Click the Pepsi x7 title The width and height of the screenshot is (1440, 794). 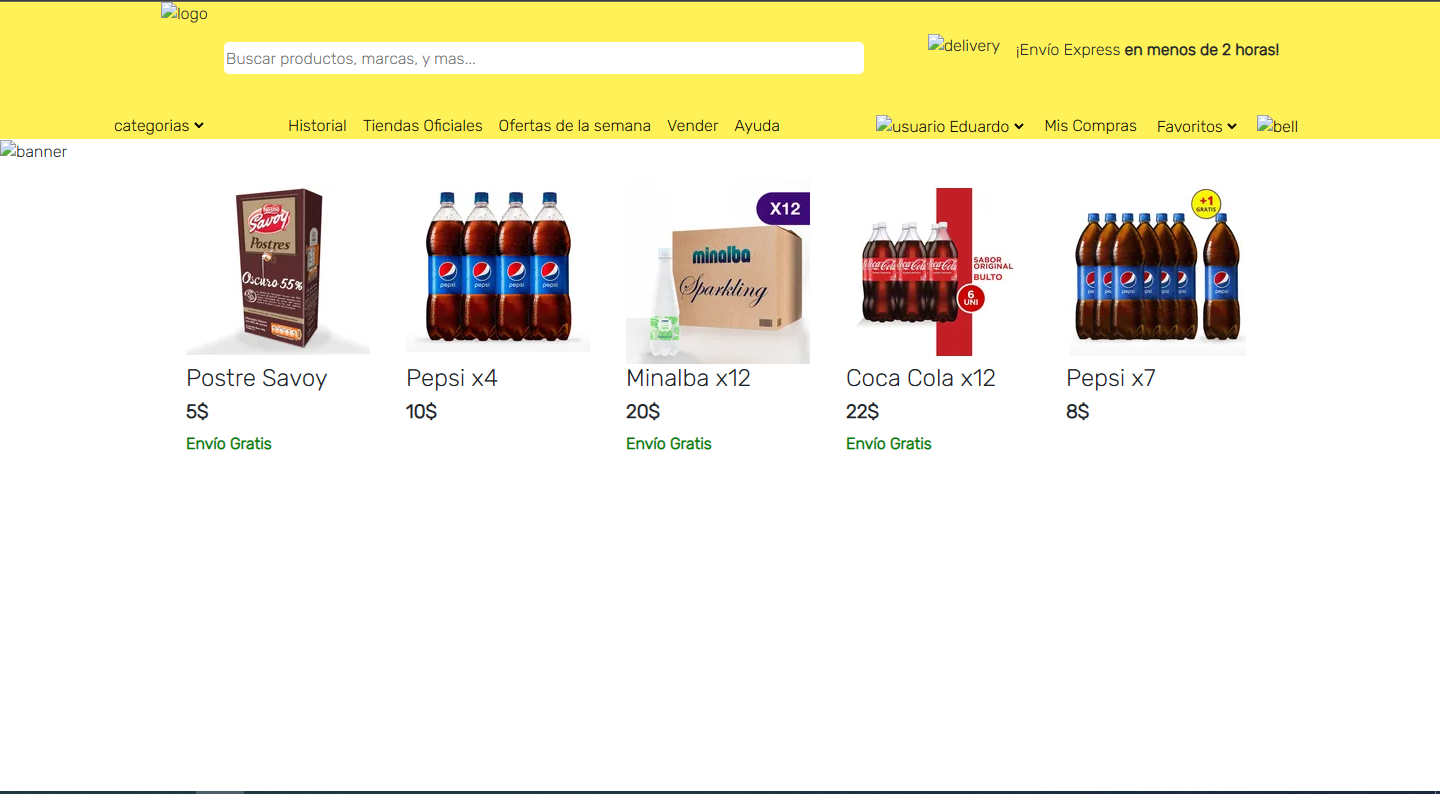[x=1111, y=378]
